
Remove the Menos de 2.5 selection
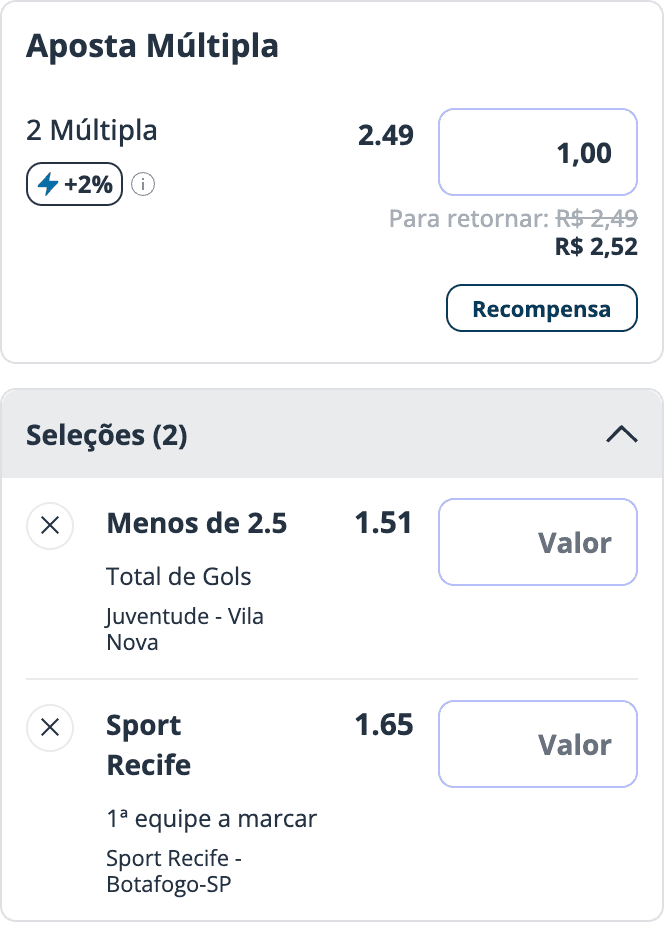point(50,526)
